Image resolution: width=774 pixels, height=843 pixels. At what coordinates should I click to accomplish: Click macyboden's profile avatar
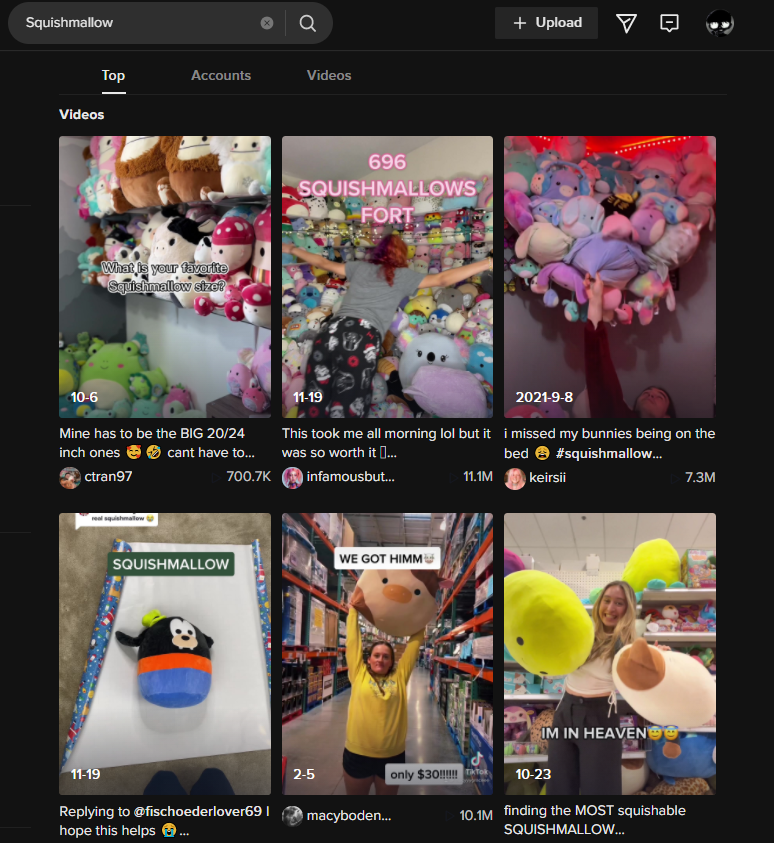[x=293, y=816]
